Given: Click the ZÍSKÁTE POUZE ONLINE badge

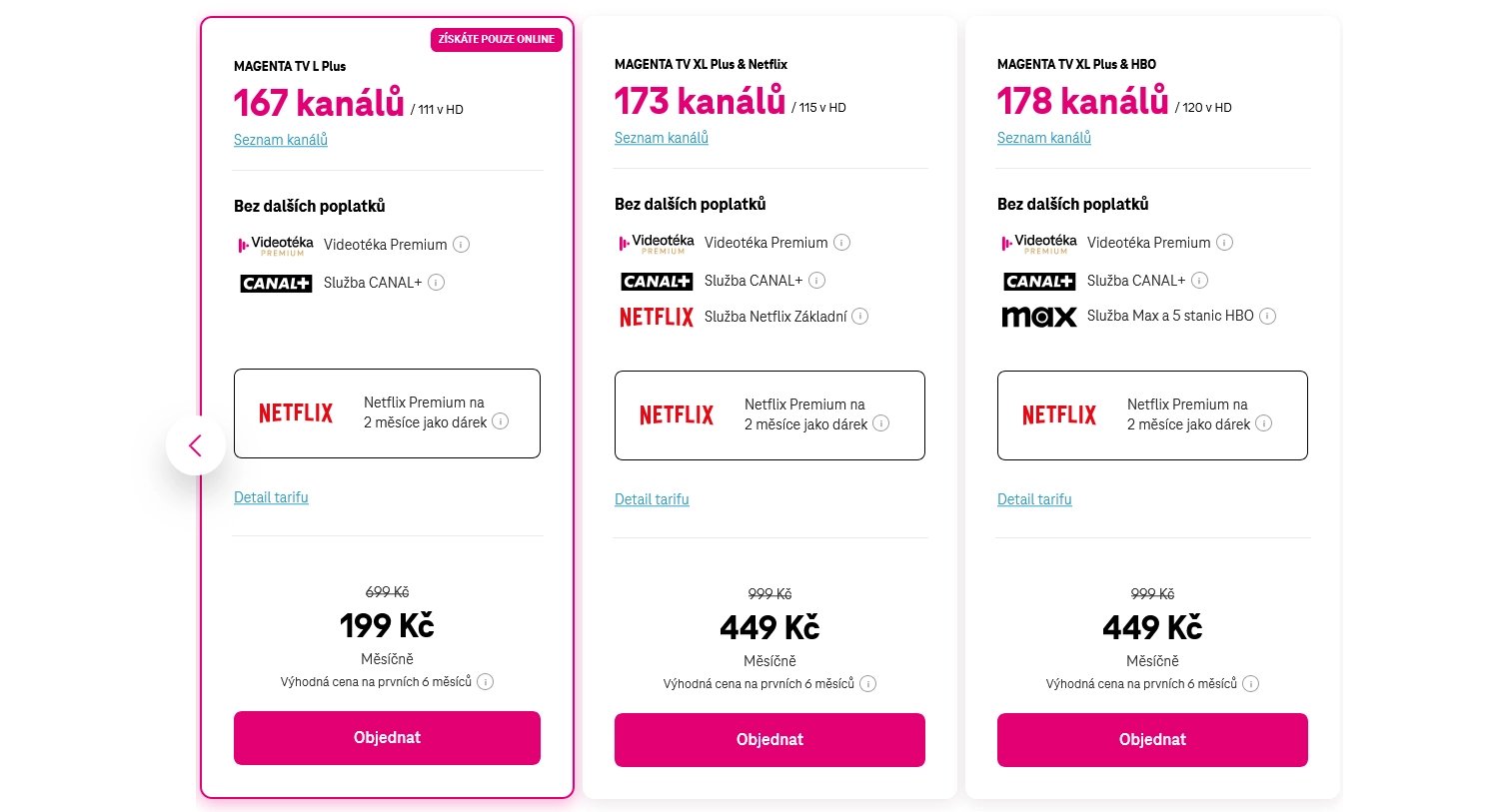Looking at the screenshot, I should tap(497, 40).
